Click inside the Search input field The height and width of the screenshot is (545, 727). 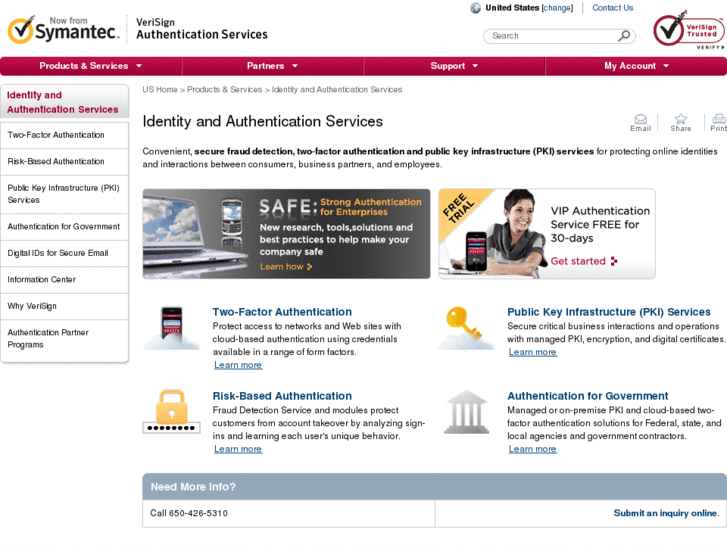click(x=550, y=36)
